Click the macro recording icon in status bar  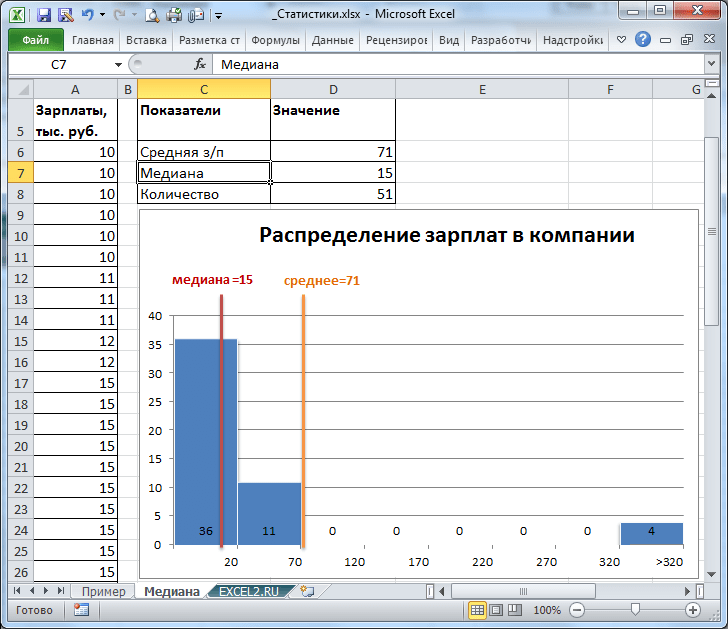[x=81, y=610]
